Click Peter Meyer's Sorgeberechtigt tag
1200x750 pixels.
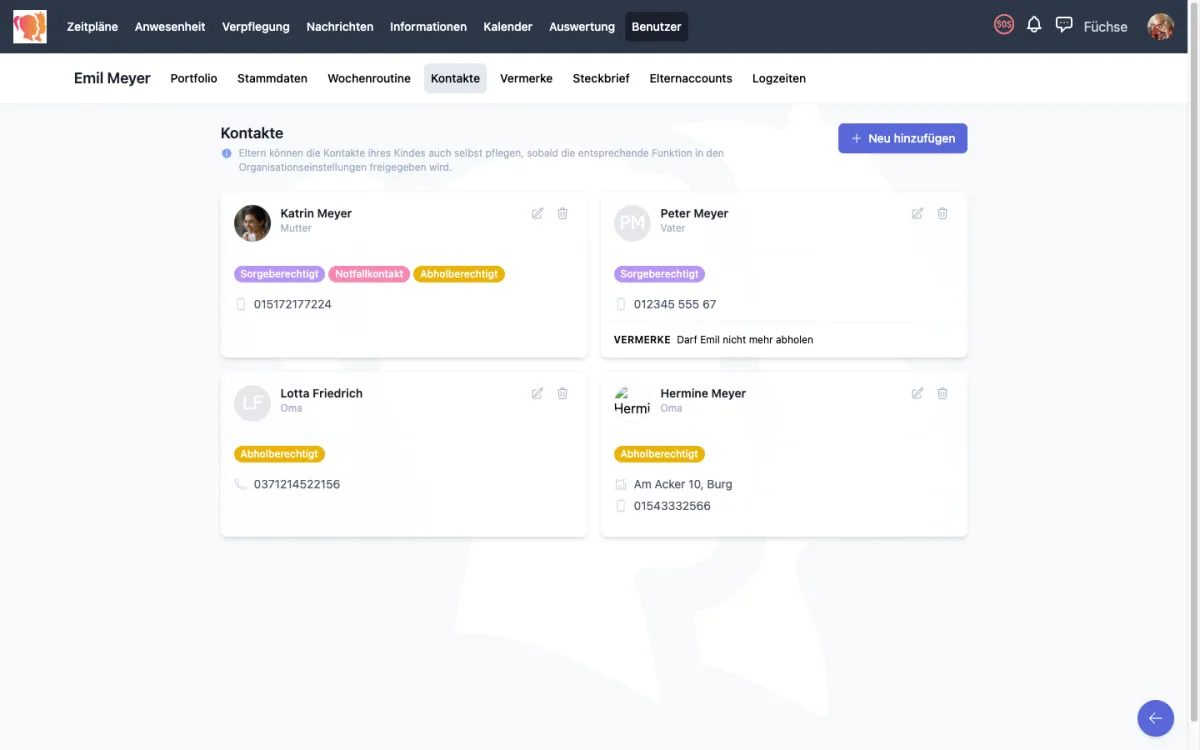point(659,274)
